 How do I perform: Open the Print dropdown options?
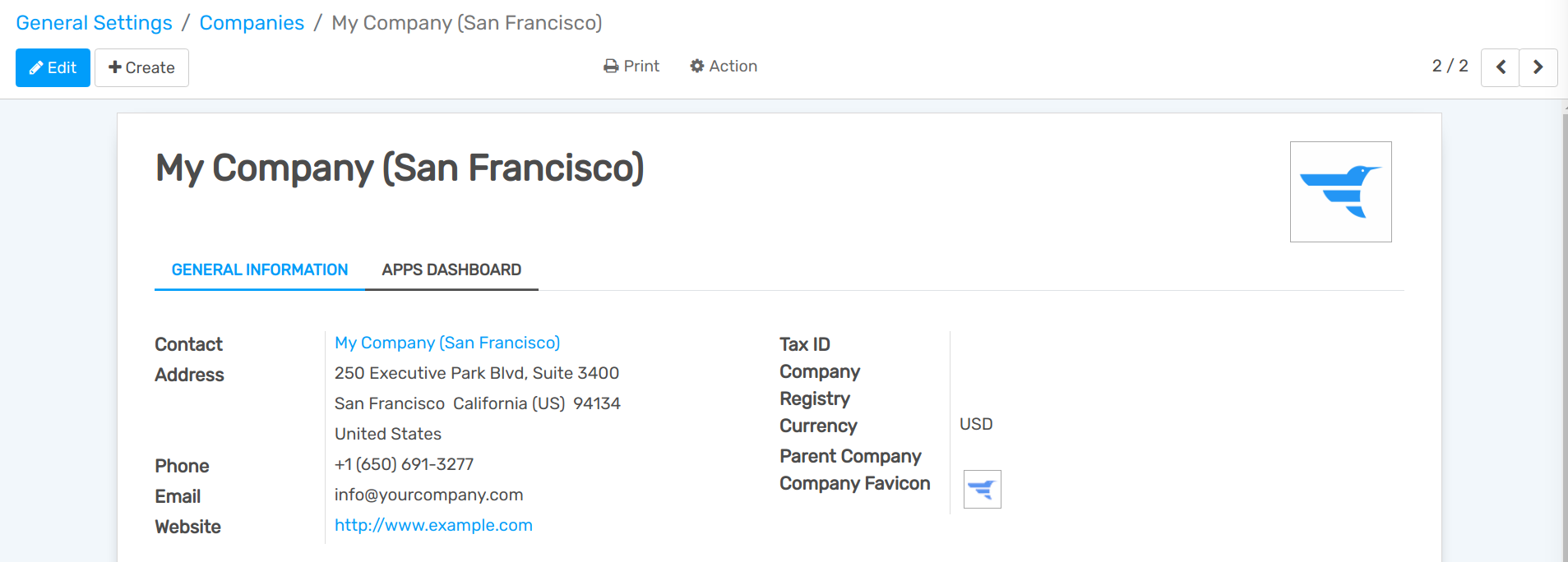(x=631, y=66)
